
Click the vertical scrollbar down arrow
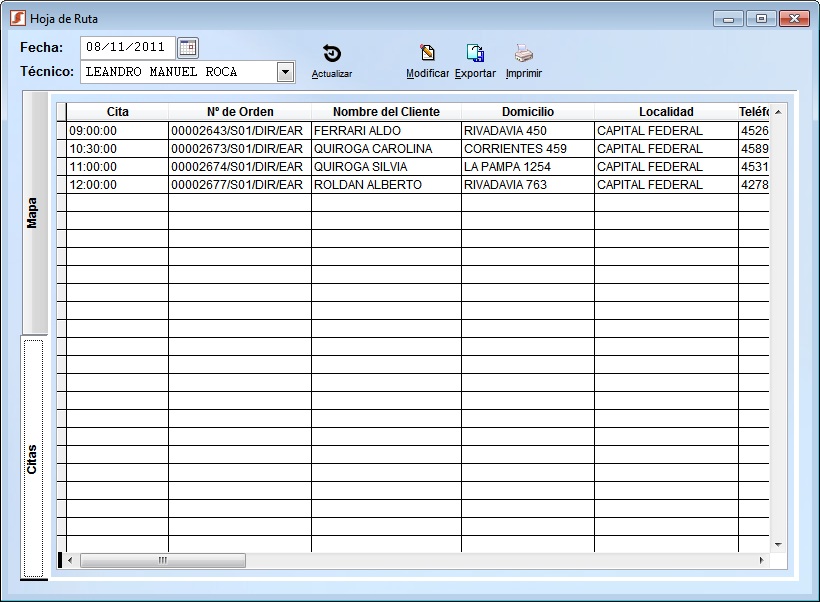coord(778,545)
